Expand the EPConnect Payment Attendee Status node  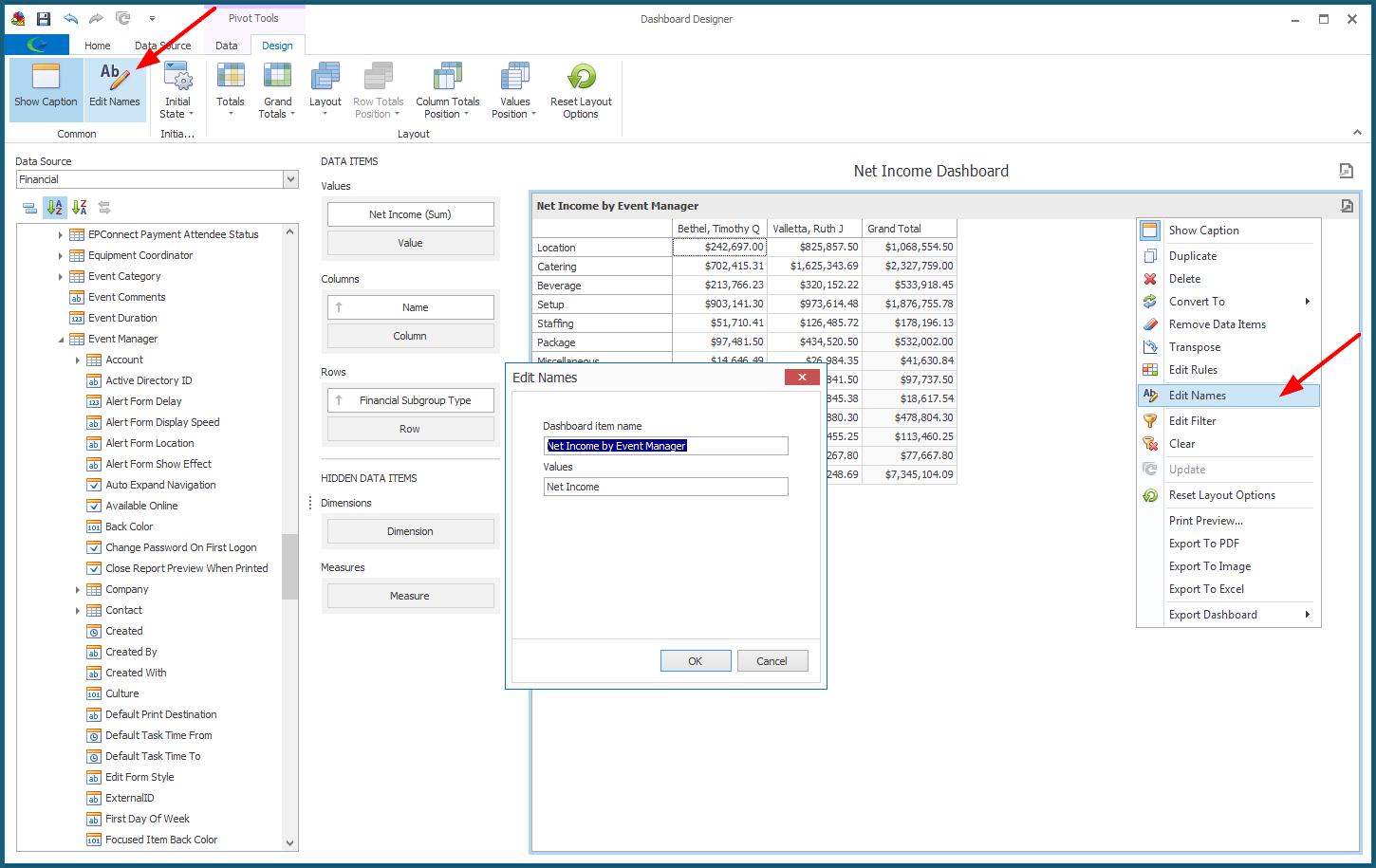pyautogui.click(x=61, y=234)
